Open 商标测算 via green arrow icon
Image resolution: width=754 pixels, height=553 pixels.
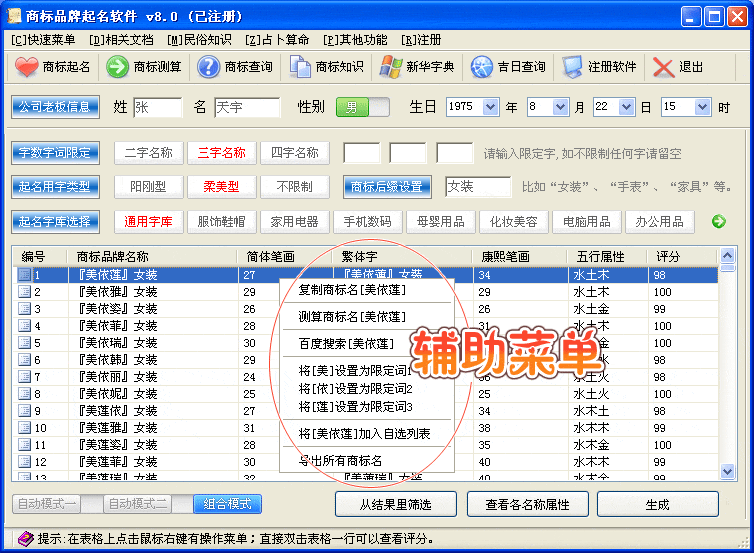click(x=117, y=66)
